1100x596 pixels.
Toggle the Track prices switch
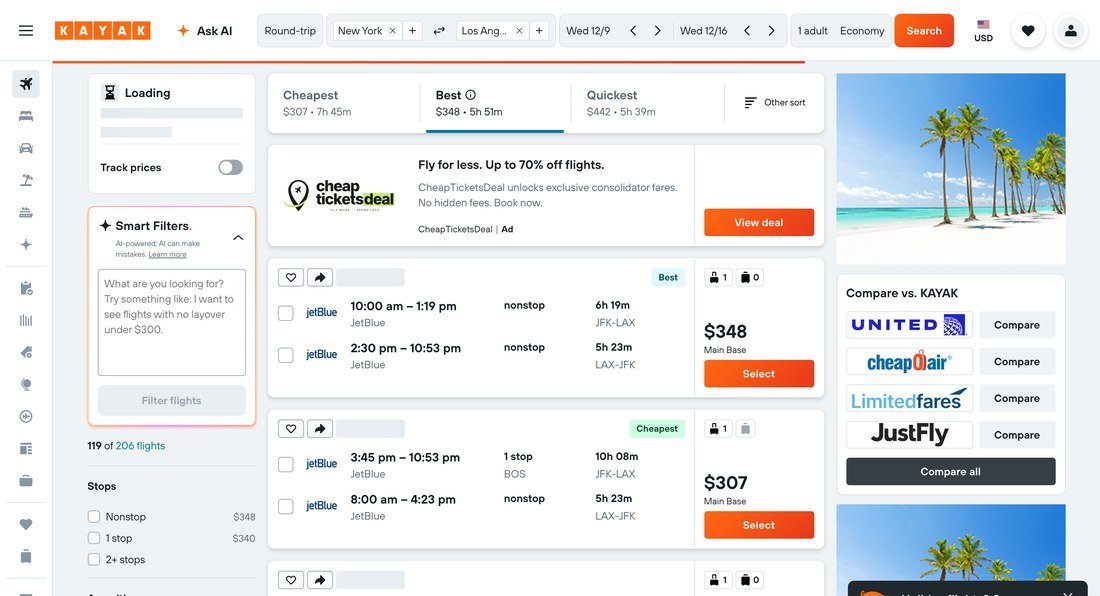(230, 167)
